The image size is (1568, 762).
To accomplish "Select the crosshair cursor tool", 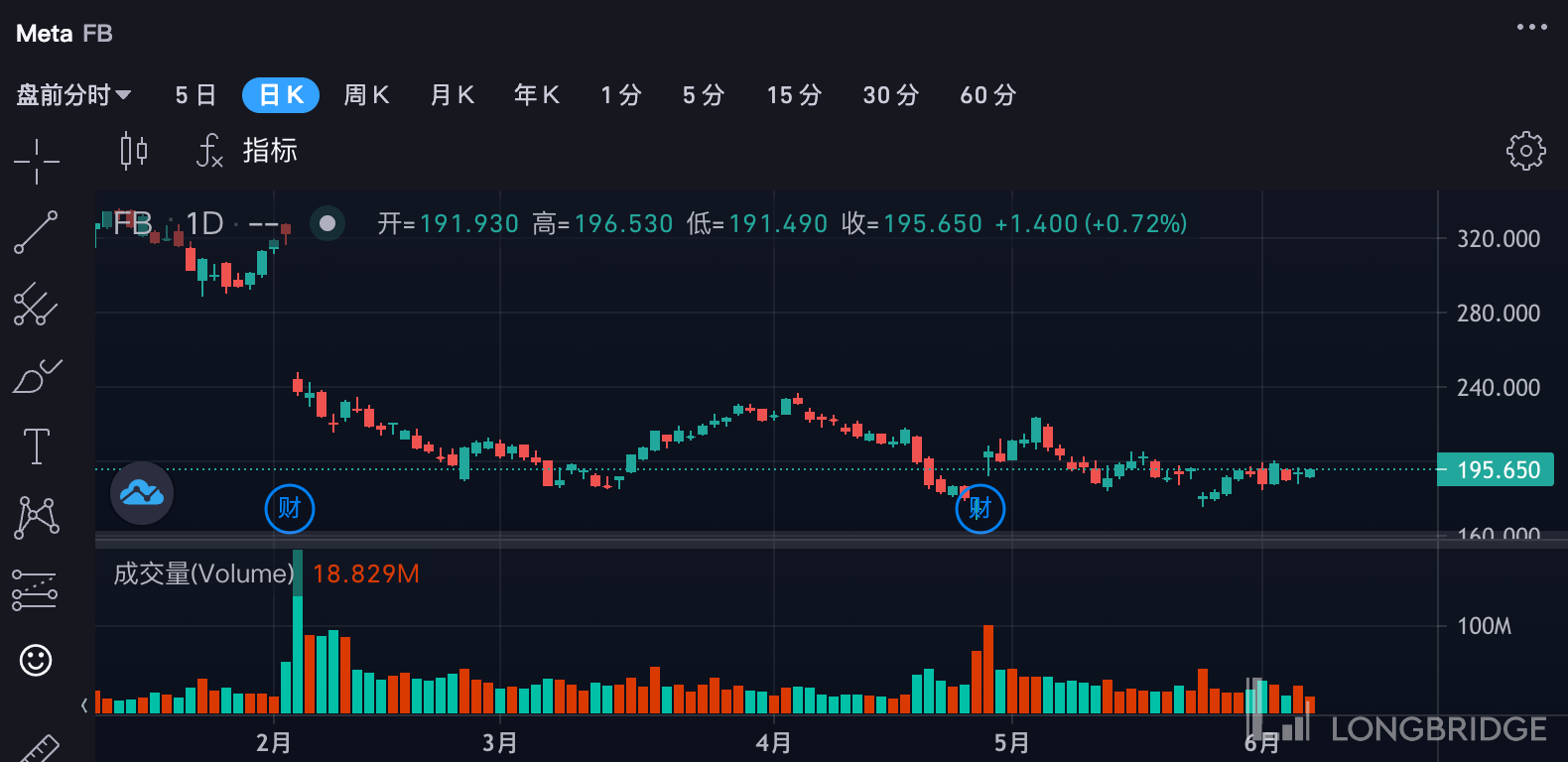I will [x=37, y=161].
